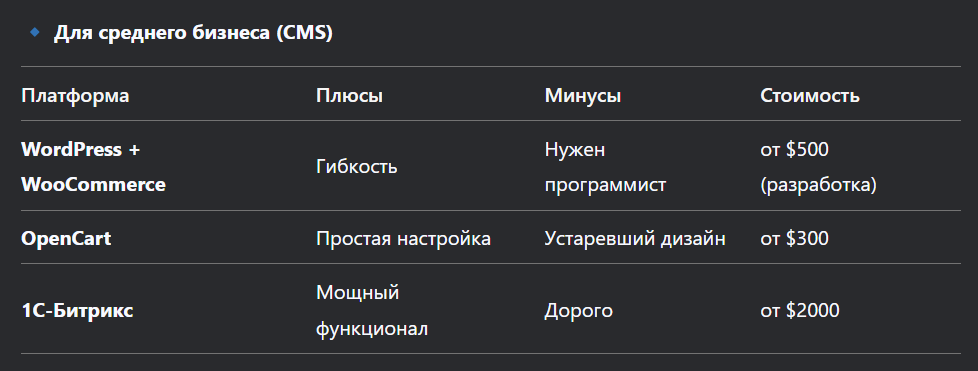Click the 'Мощный функционал' cell
The height and width of the screenshot is (371, 978).
click(372, 311)
